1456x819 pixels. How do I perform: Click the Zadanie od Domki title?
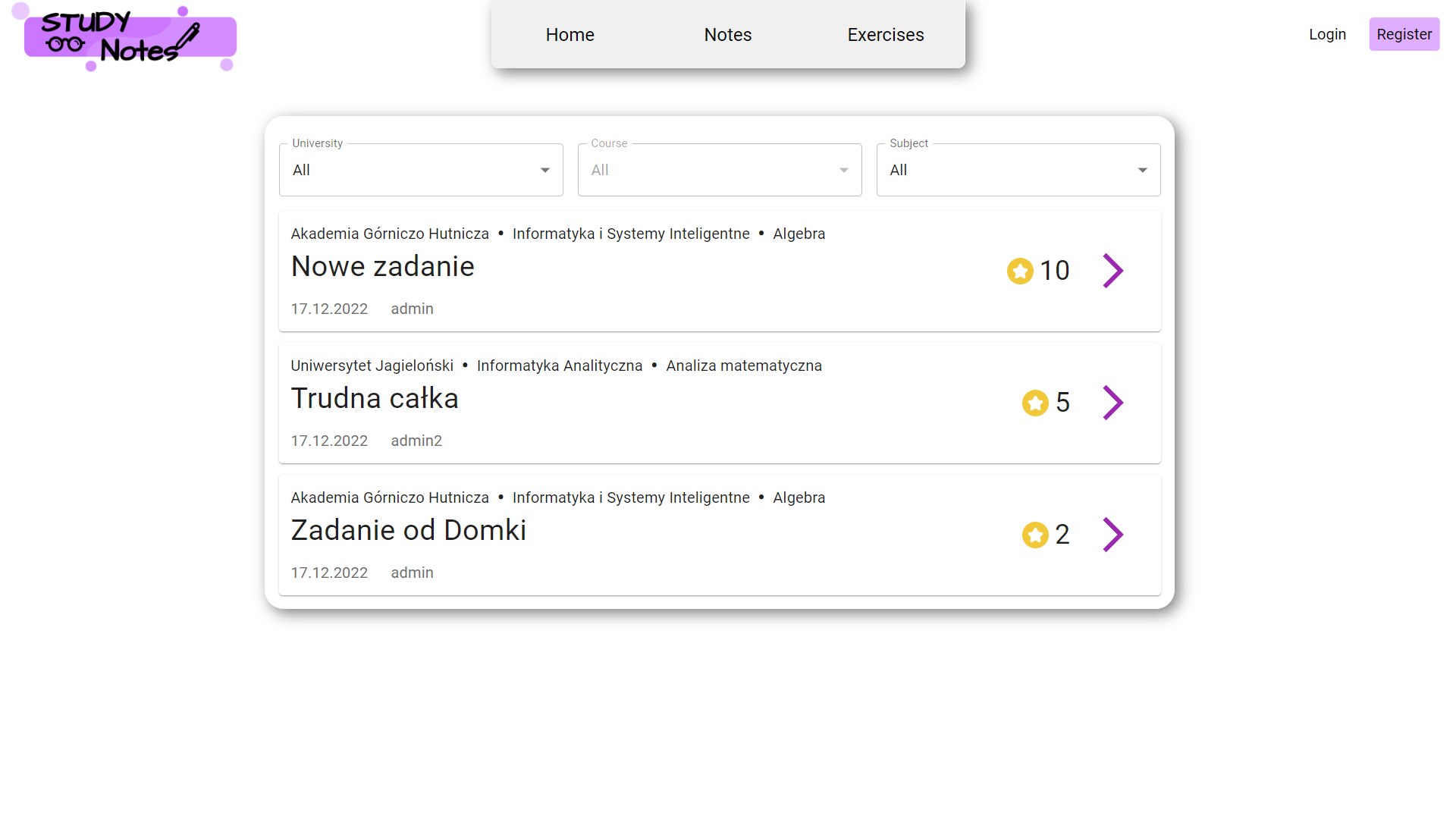click(408, 531)
